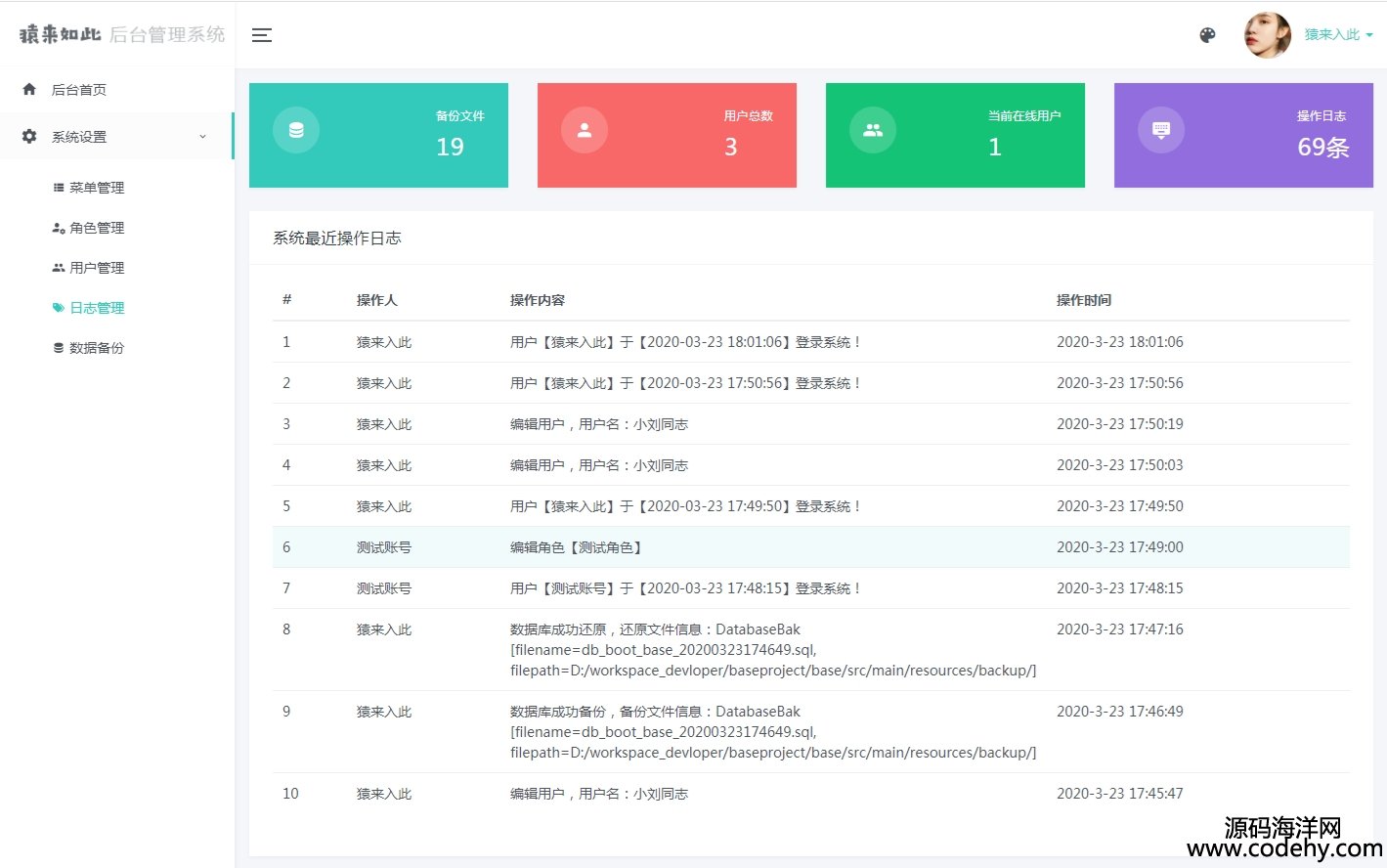Go to 后台首页 menu item
1387x868 pixels.
79,90
